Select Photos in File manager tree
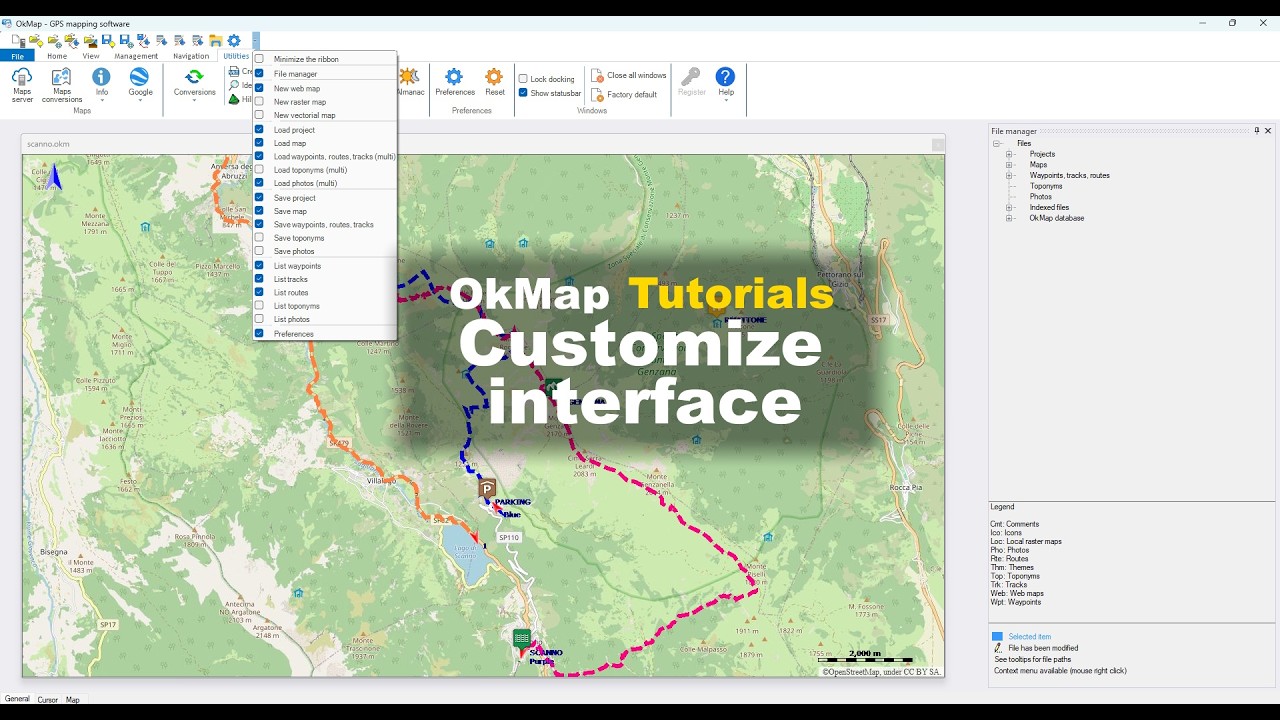This screenshot has height=720, width=1280. click(1041, 197)
